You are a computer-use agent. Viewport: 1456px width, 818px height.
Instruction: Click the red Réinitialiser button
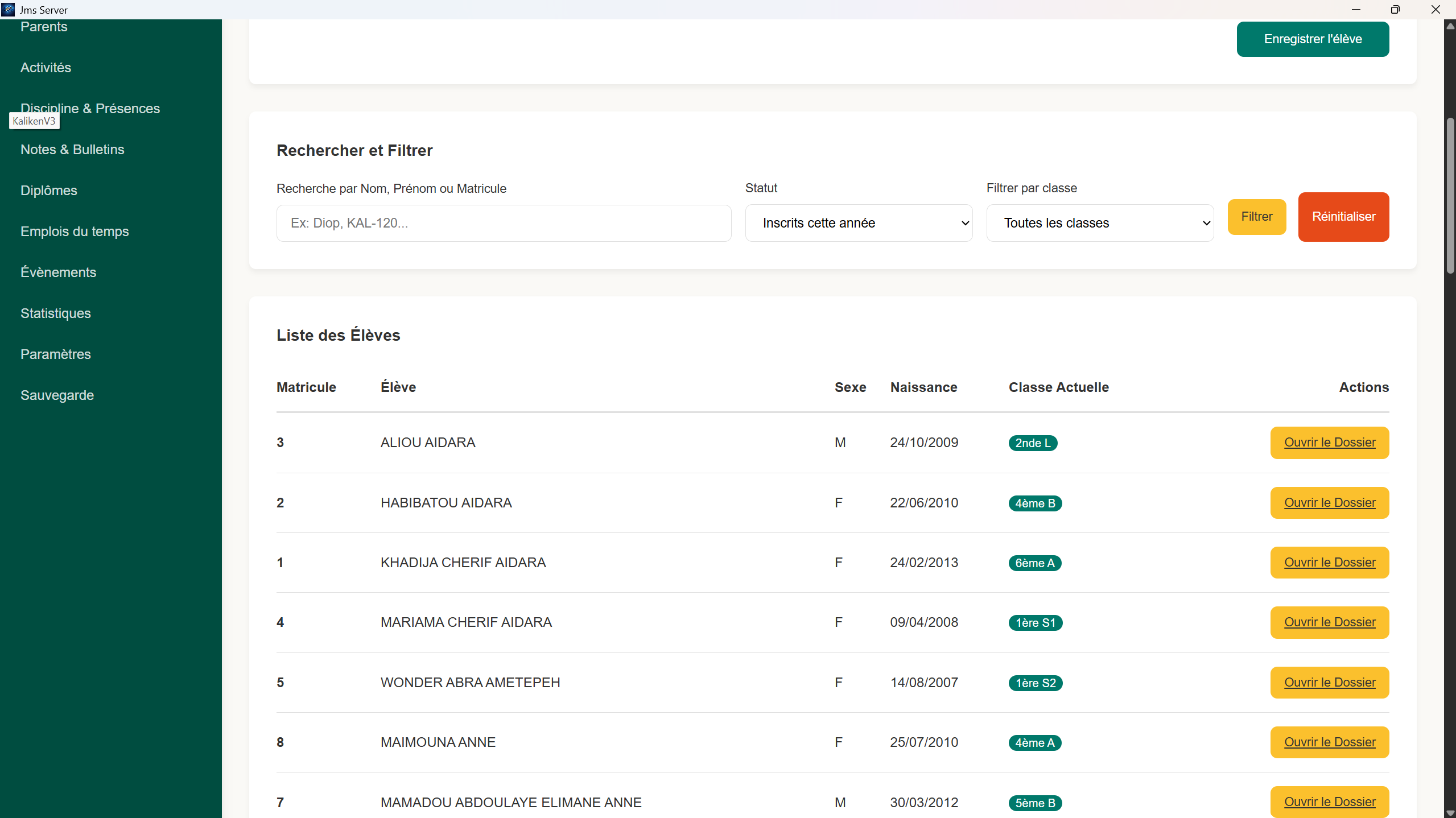(1343, 217)
